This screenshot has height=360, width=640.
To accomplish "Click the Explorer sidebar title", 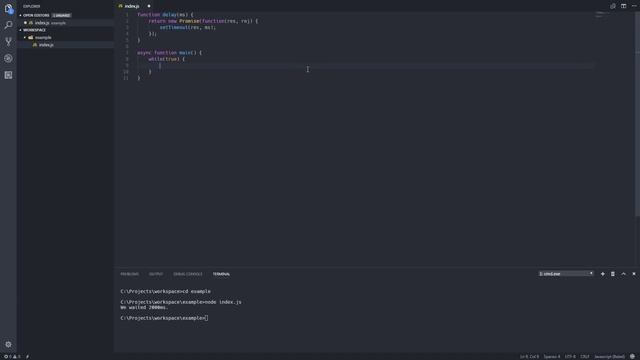I will (31, 6).
